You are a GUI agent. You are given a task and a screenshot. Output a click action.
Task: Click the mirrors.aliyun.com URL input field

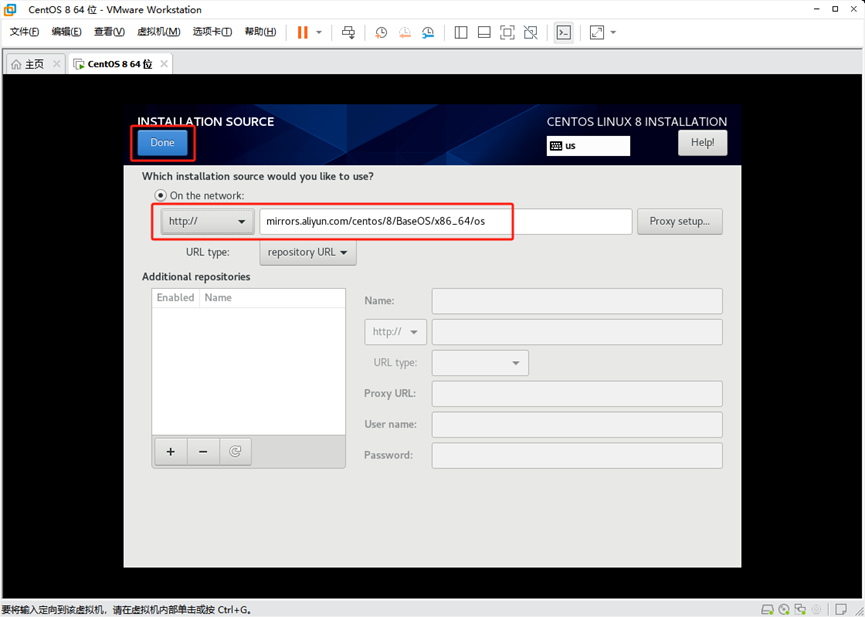pos(446,221)
